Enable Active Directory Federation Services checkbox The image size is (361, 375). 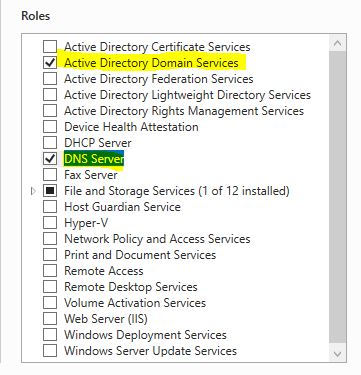pyautogui.click(x=50, y=79)
